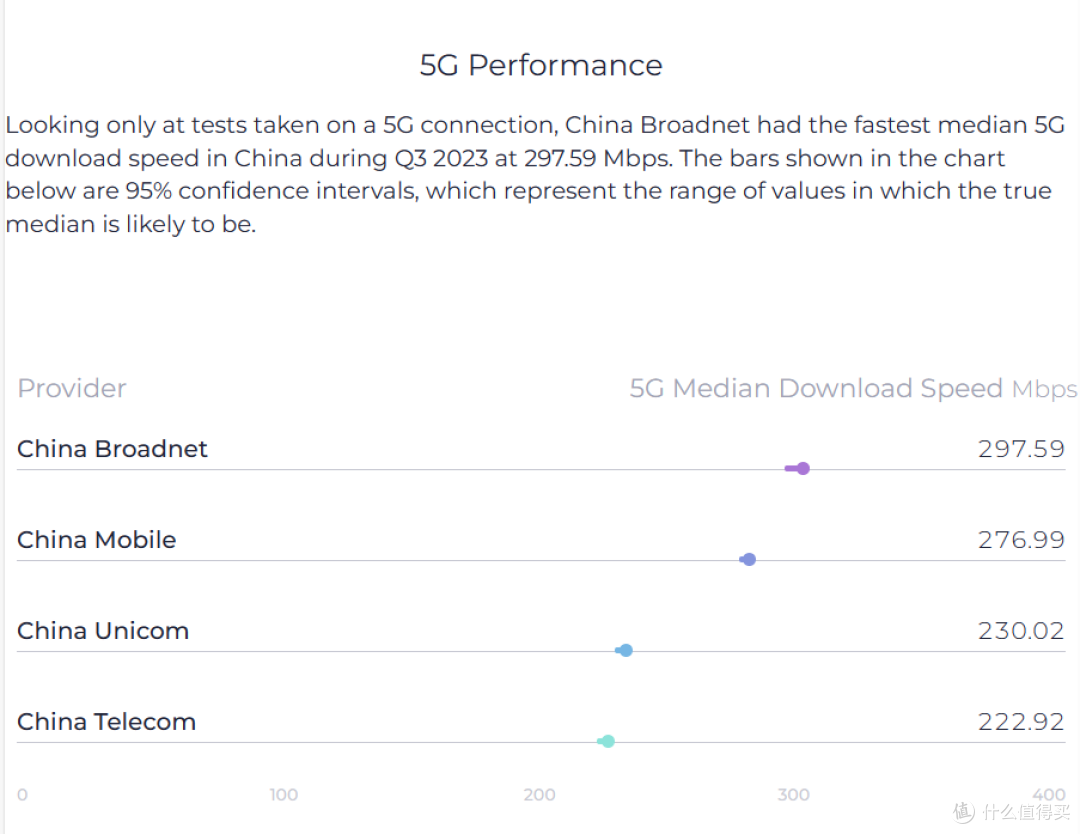Click the 0 axis tick label
This screenshot has width=1080, height=834.
22,794
